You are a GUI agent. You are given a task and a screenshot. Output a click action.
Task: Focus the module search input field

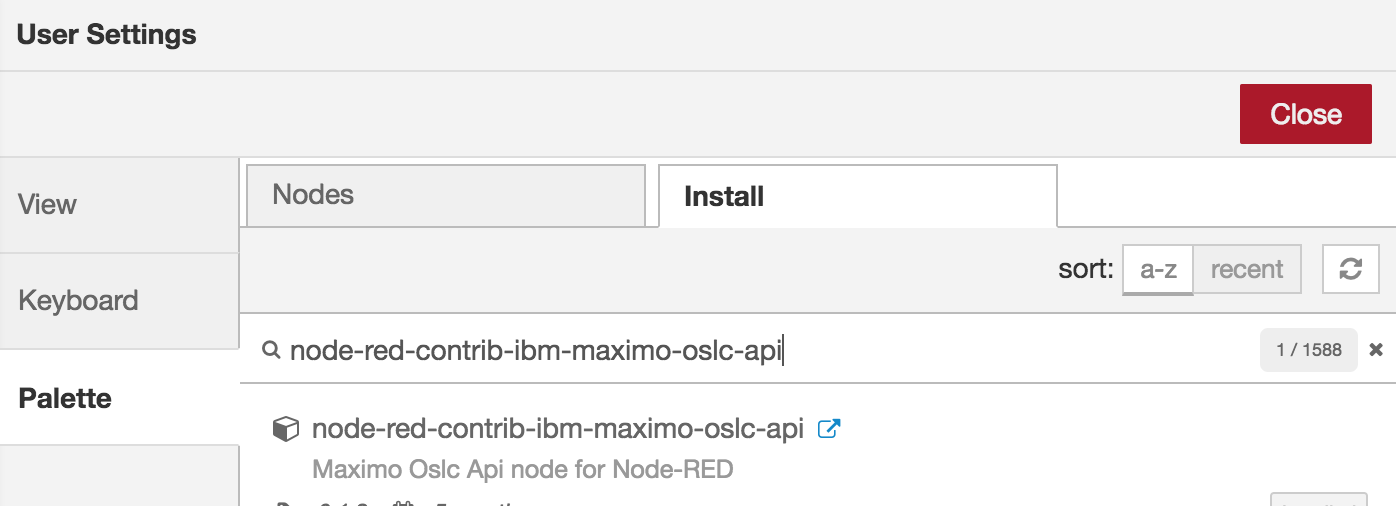(770, 350)
